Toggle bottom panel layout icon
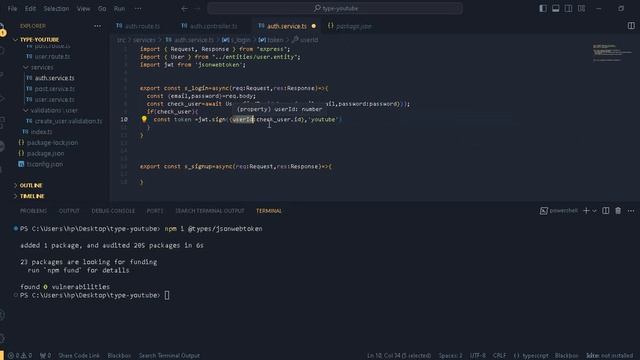The height and width of the screenshot is (360, 640). click(556, 8)
